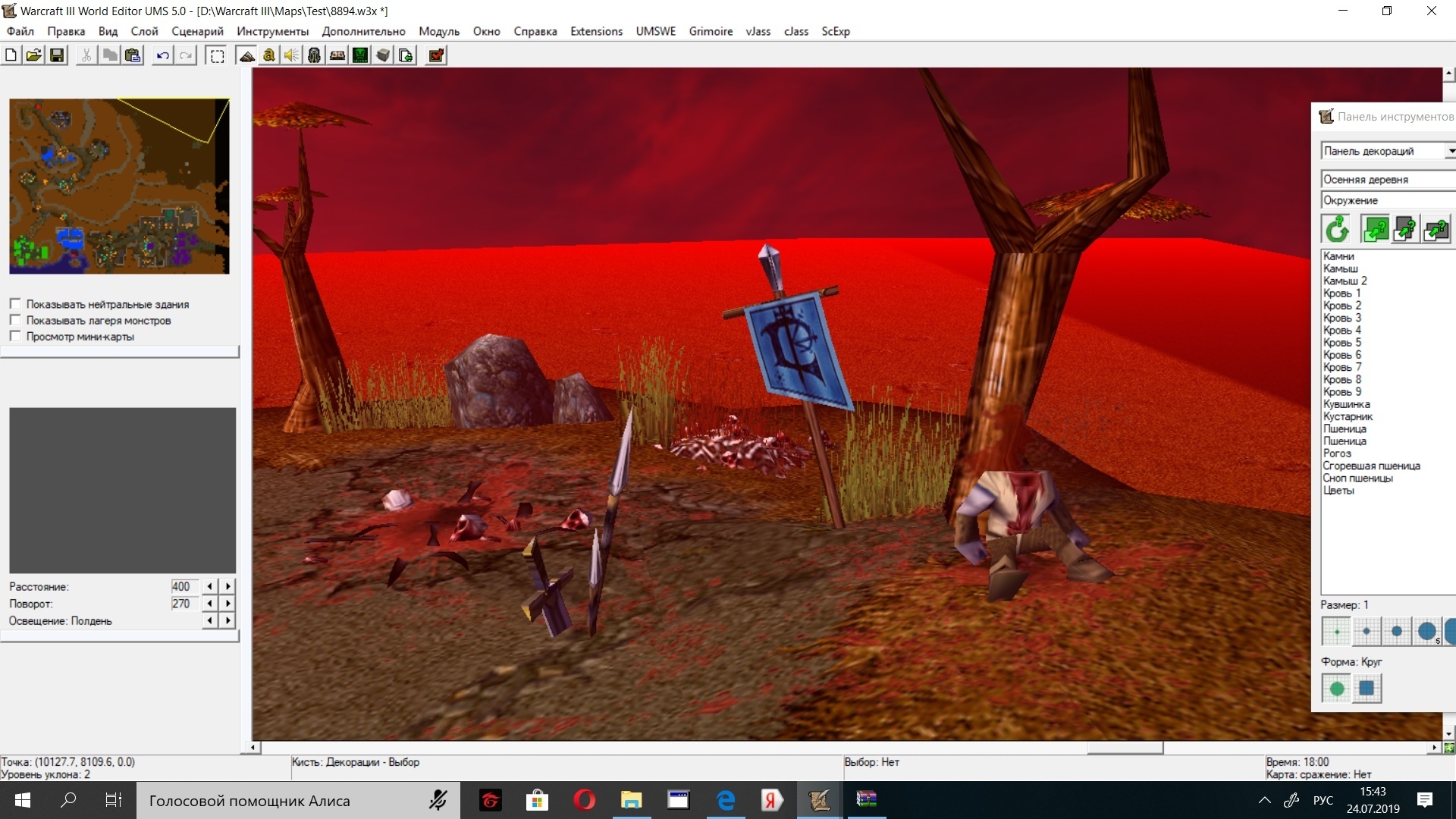Open the Windows Start menu

(x=23, y=800)
